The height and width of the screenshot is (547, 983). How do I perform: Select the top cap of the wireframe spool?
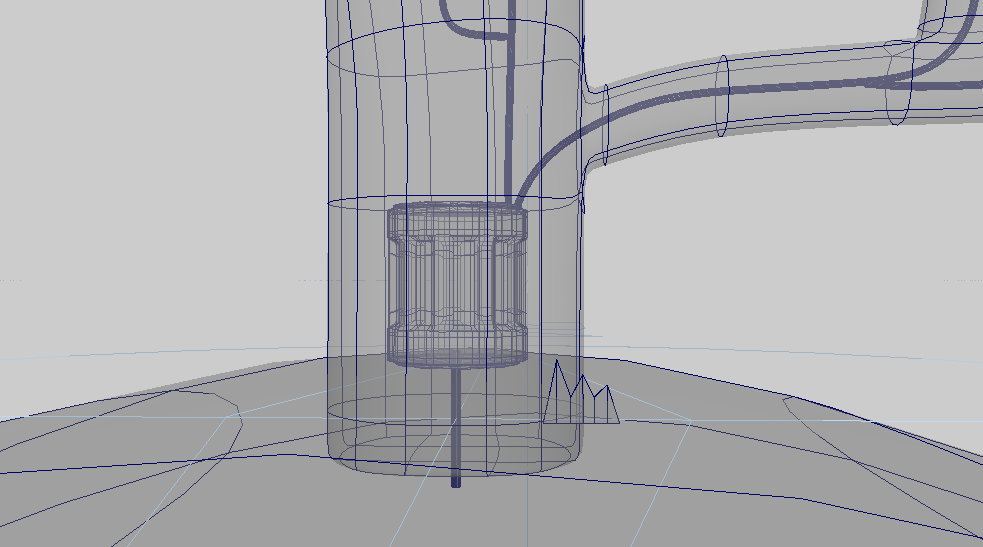[x=456, y=216]
